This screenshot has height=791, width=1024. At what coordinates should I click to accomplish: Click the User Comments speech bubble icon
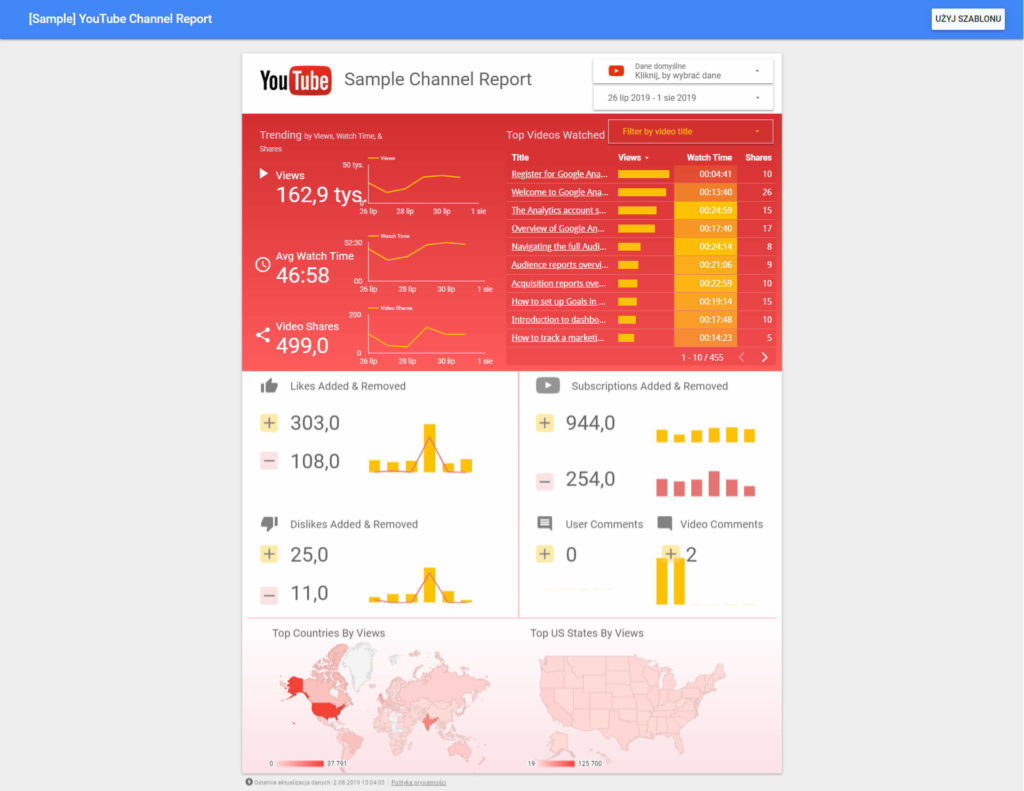click(x=545, y=524)
